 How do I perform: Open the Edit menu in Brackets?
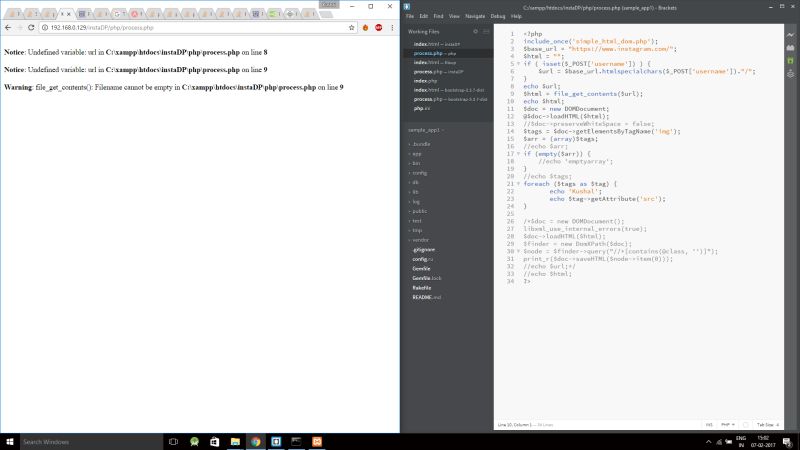(x=423, y=16)
